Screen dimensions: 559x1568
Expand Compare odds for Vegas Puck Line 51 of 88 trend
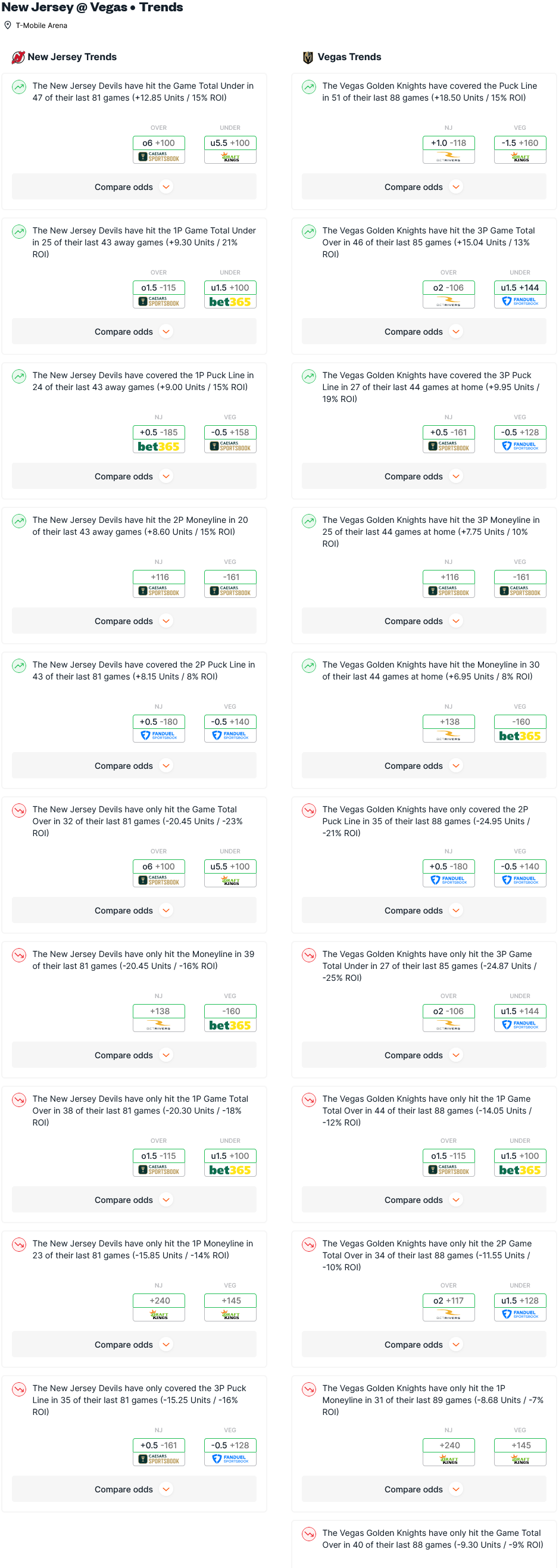pos(423,187)
